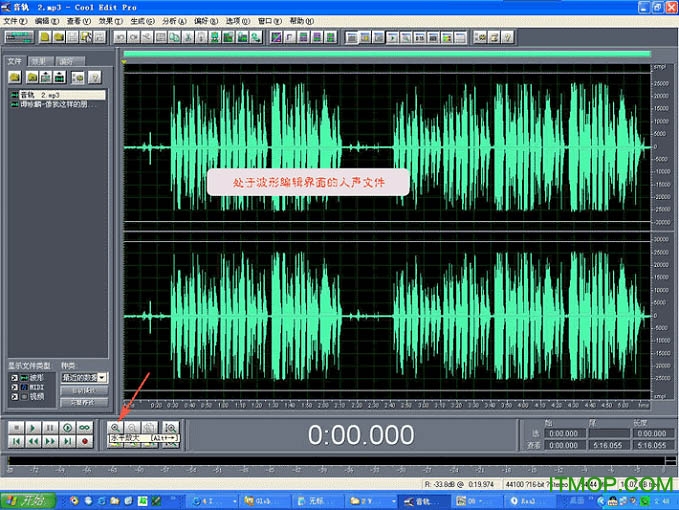Switch to the 效果 tab in left panel
This screenshot has height=510, width=679.
coord(40,61)
